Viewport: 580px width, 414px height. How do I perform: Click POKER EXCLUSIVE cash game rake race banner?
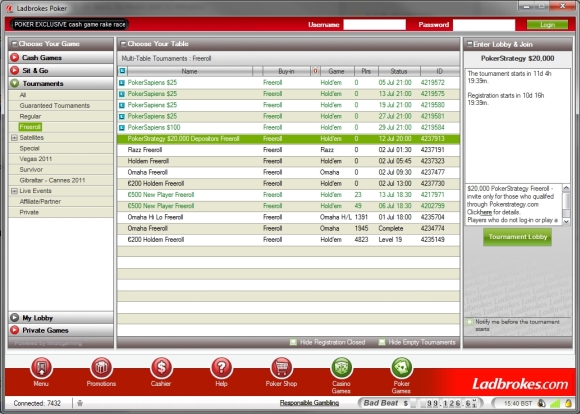click(x=70, y=24)
